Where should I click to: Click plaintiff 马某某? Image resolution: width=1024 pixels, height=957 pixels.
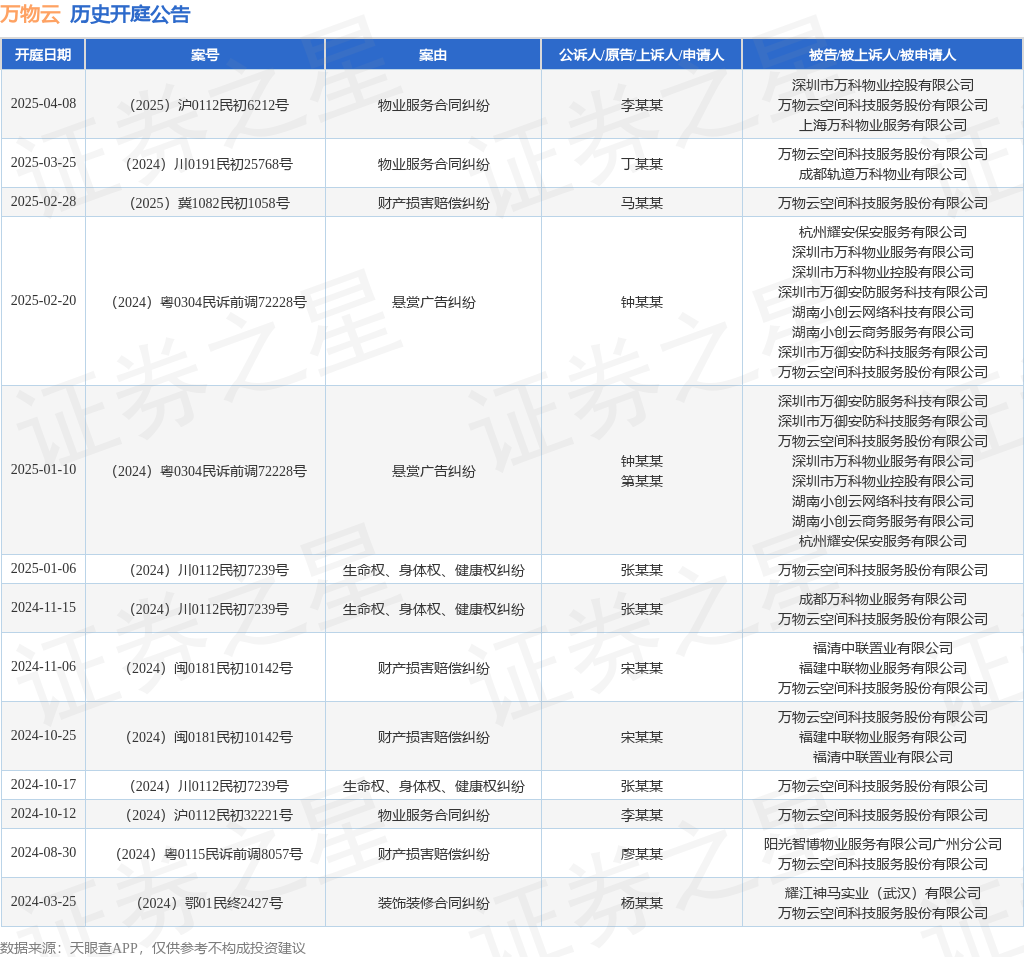tap(641, 203)
